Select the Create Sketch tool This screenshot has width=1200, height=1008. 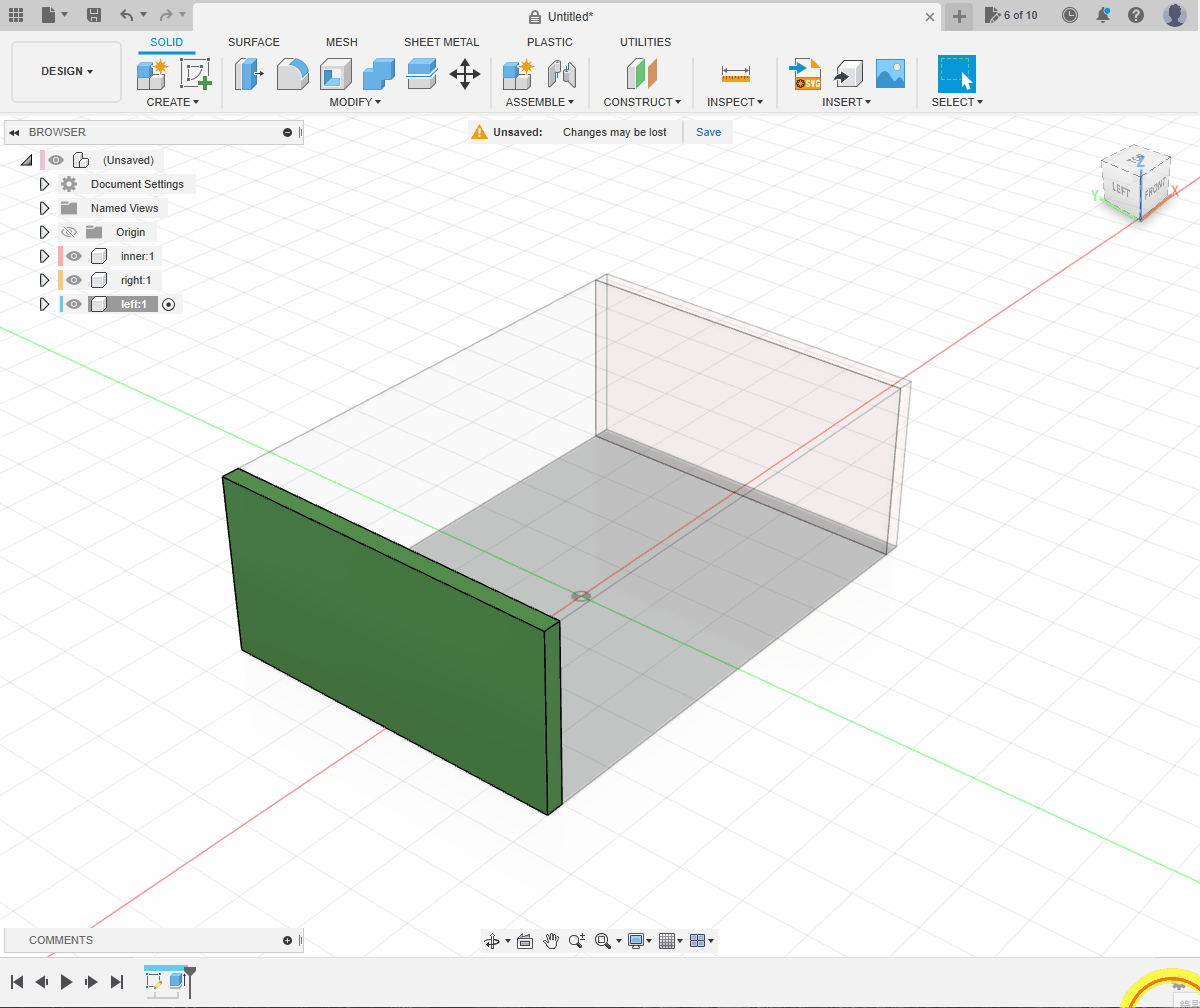196,75
